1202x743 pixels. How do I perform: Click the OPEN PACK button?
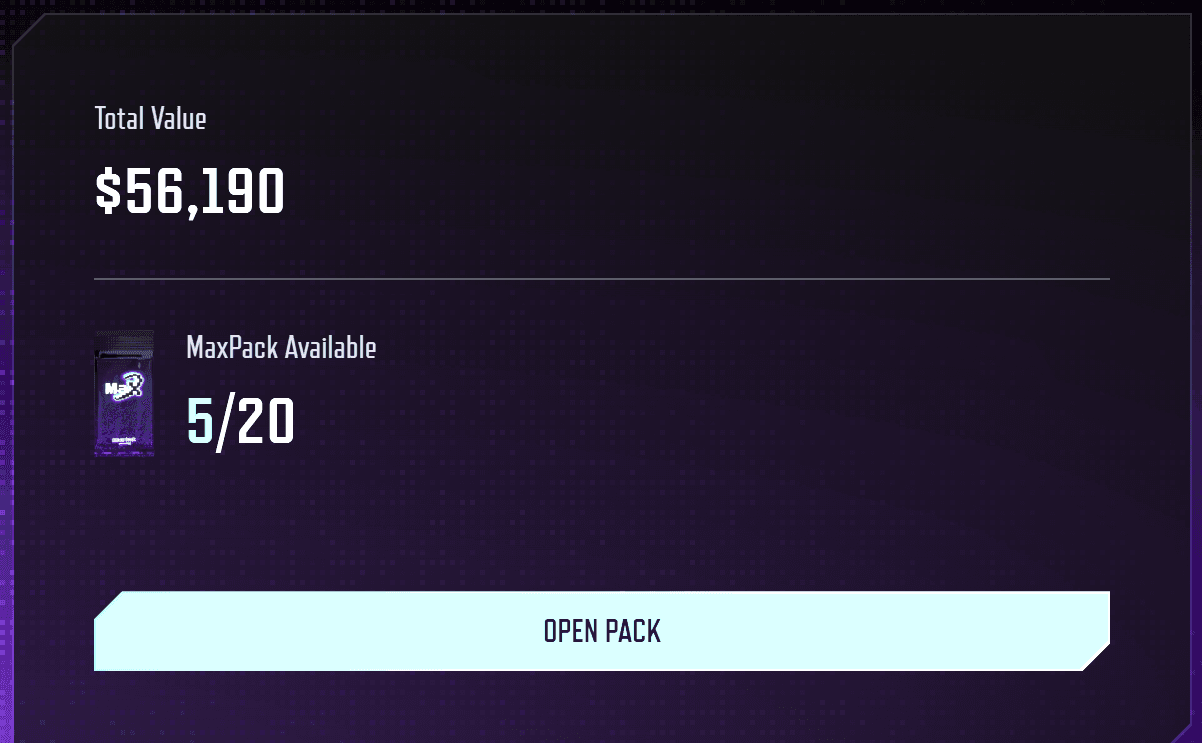(601, 631)
